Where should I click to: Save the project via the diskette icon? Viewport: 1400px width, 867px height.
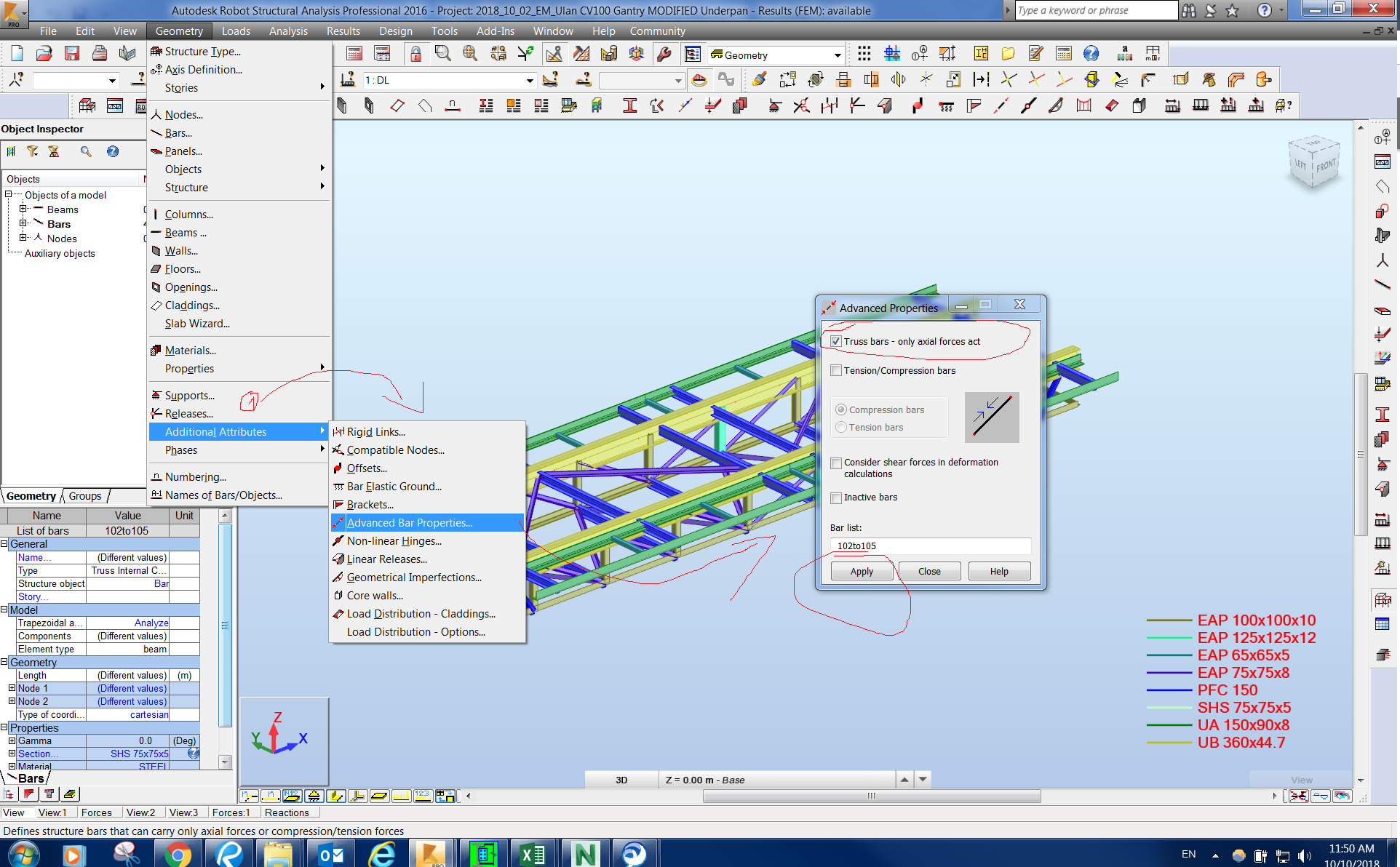(72, 52)
